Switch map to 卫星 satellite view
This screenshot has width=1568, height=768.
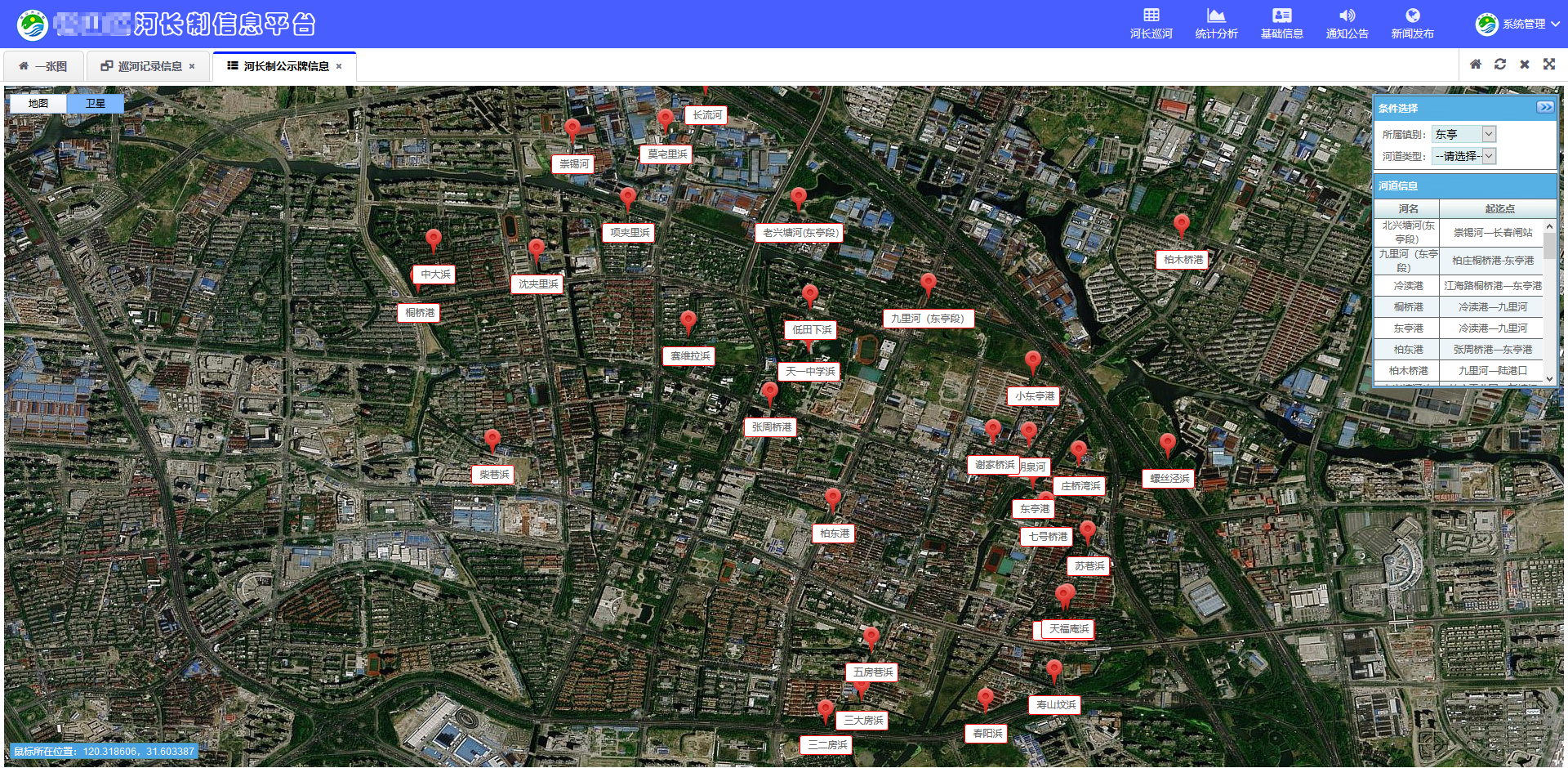(96, 104)
